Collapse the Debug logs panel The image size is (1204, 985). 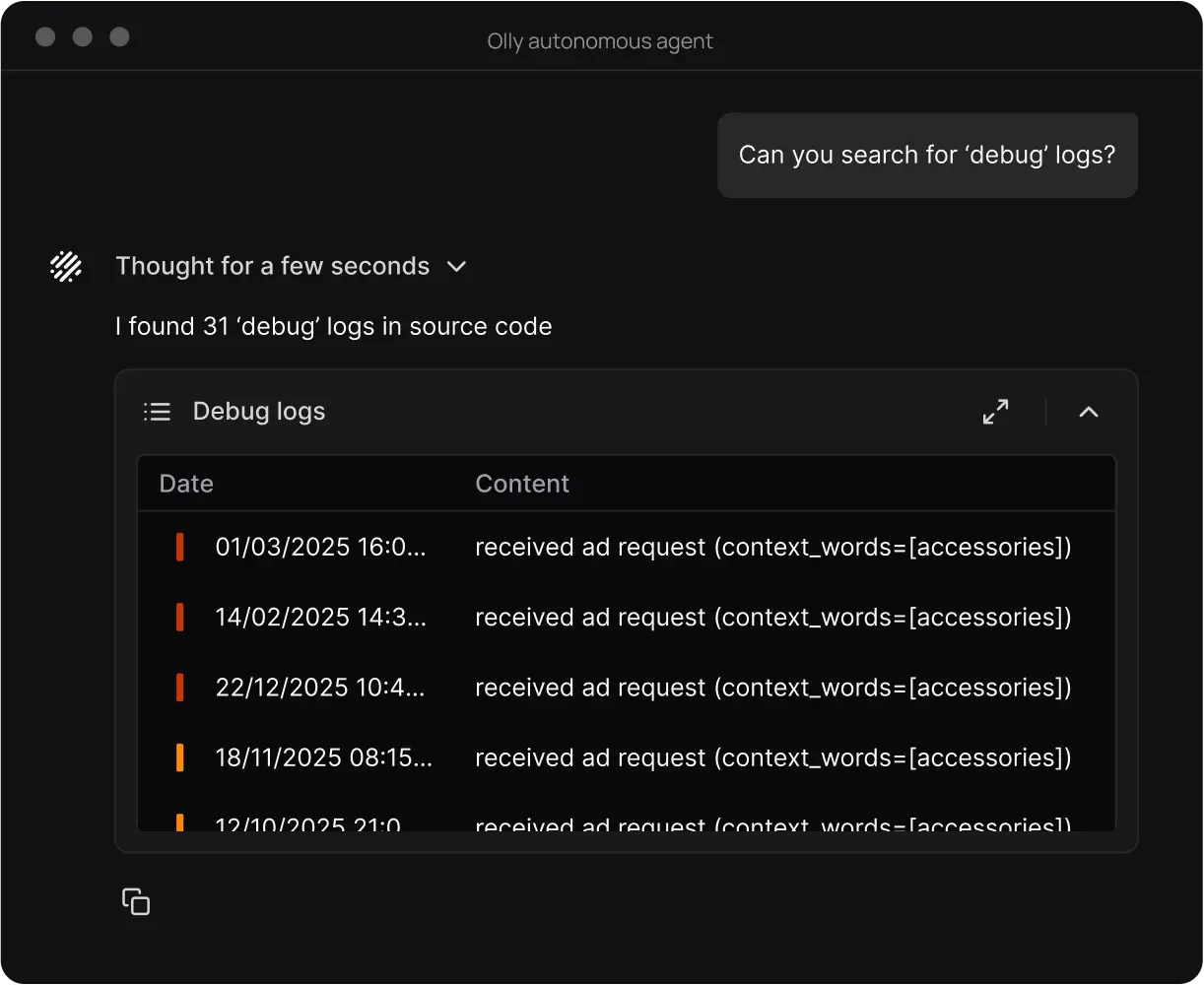[1088, 412]
